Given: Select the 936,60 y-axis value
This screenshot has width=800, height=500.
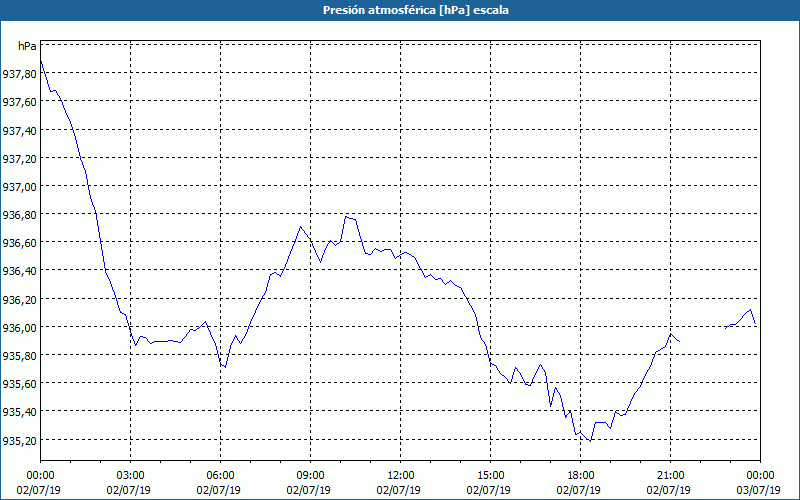Looking at the screenshot, I should pos(19,243).
